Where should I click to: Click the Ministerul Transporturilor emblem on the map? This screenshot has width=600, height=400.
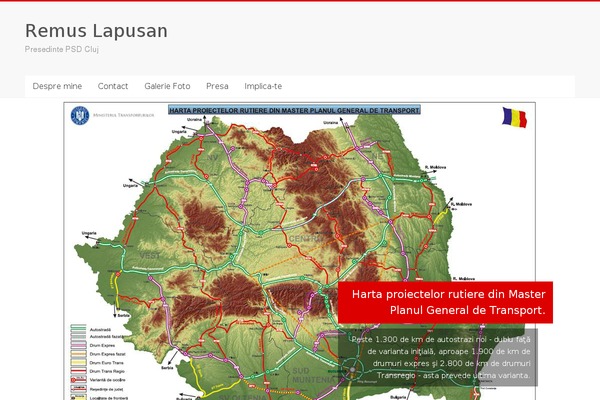tap(80, 115)
